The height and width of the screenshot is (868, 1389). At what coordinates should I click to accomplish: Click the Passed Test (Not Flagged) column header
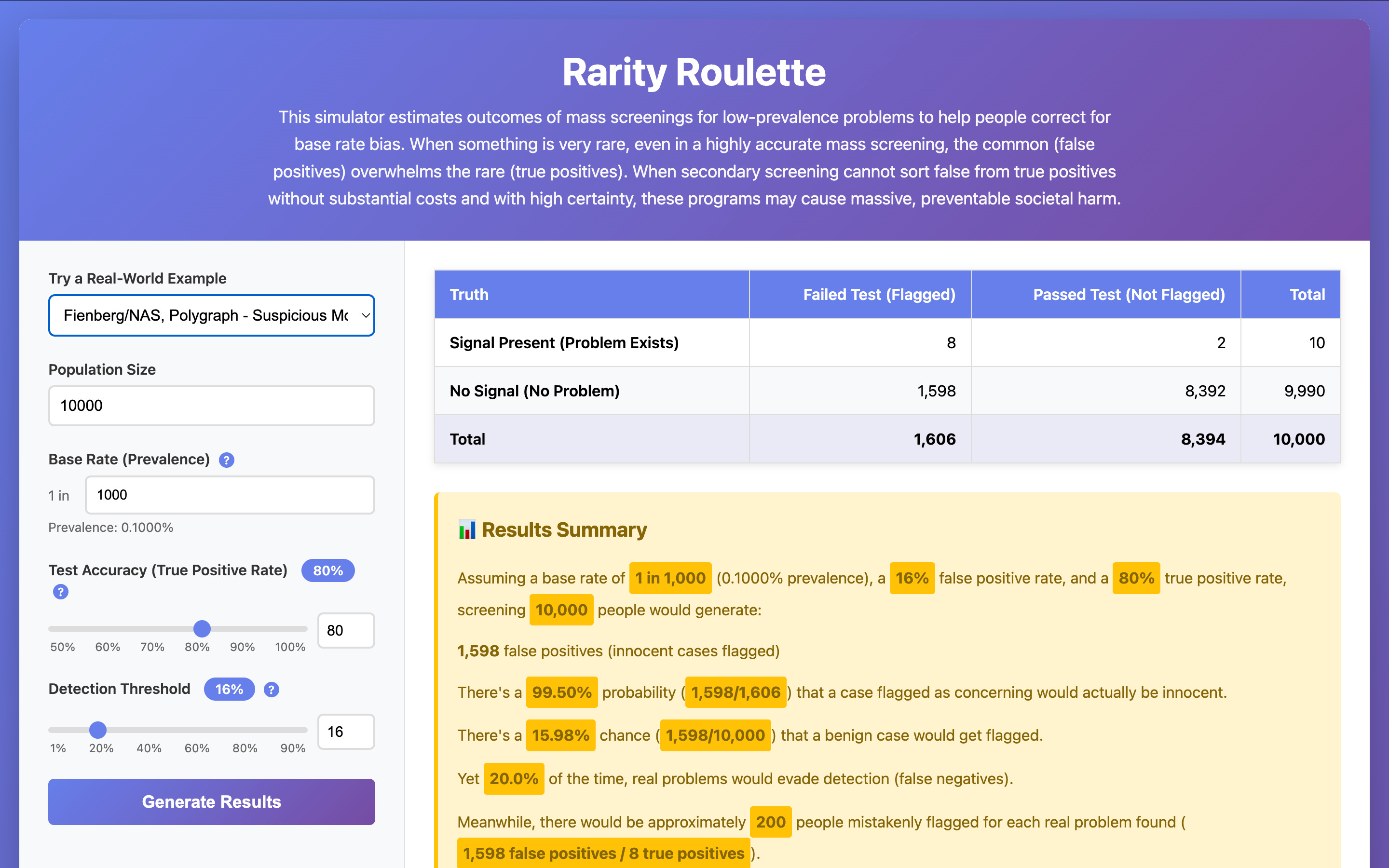1129,295
